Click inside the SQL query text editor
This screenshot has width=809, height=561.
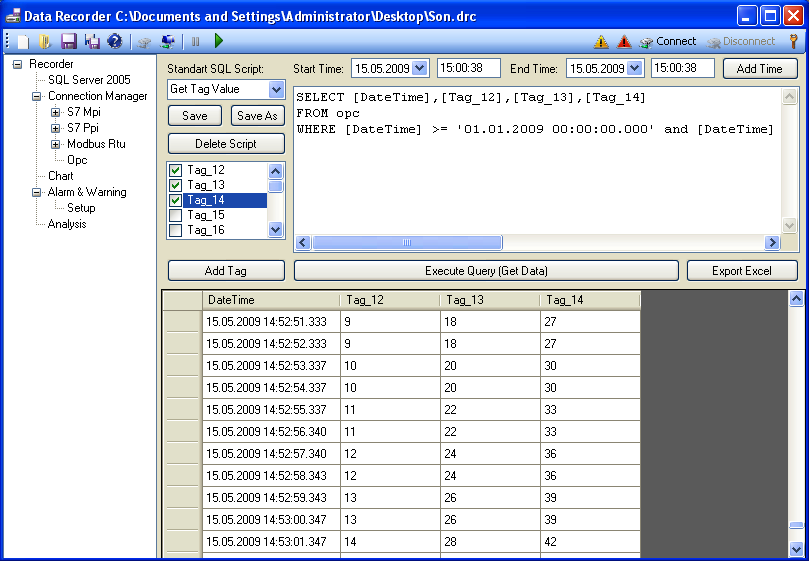pos(538,160)
